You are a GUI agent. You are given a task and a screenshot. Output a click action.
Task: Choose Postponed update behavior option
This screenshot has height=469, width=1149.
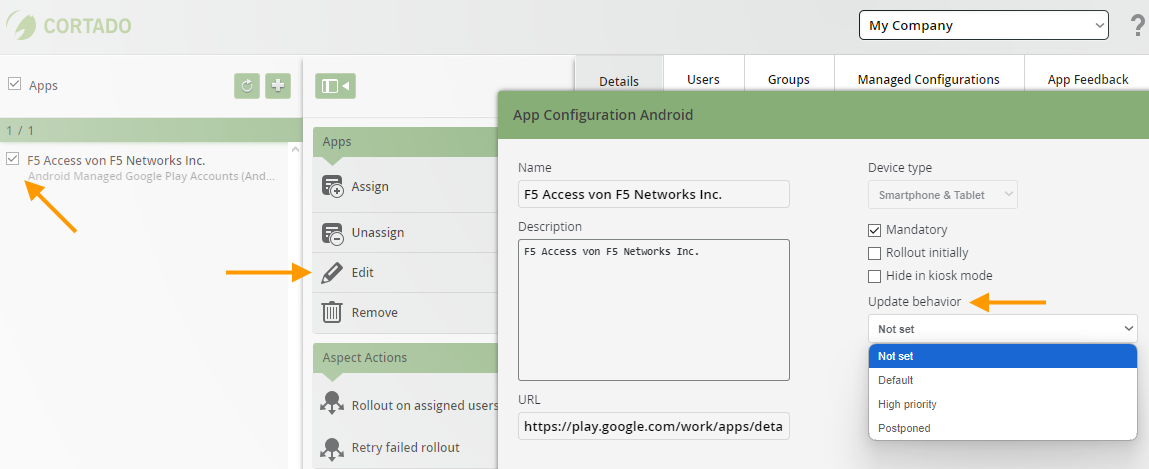point(1002,428)
